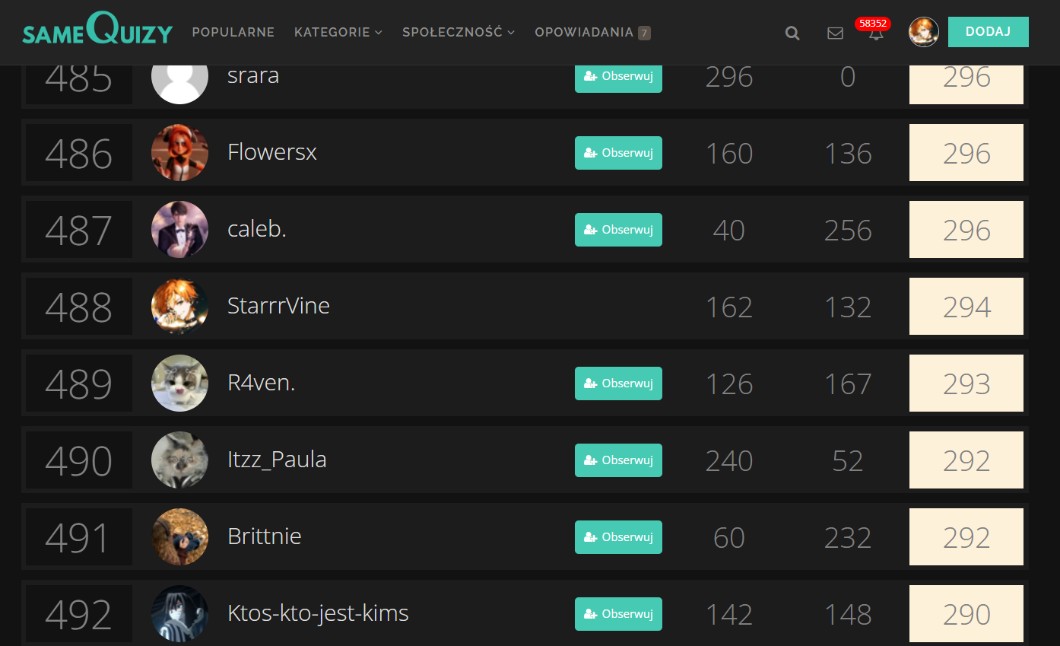Toggle Obserwuj for Itzz_Paula

click(618, 460)
